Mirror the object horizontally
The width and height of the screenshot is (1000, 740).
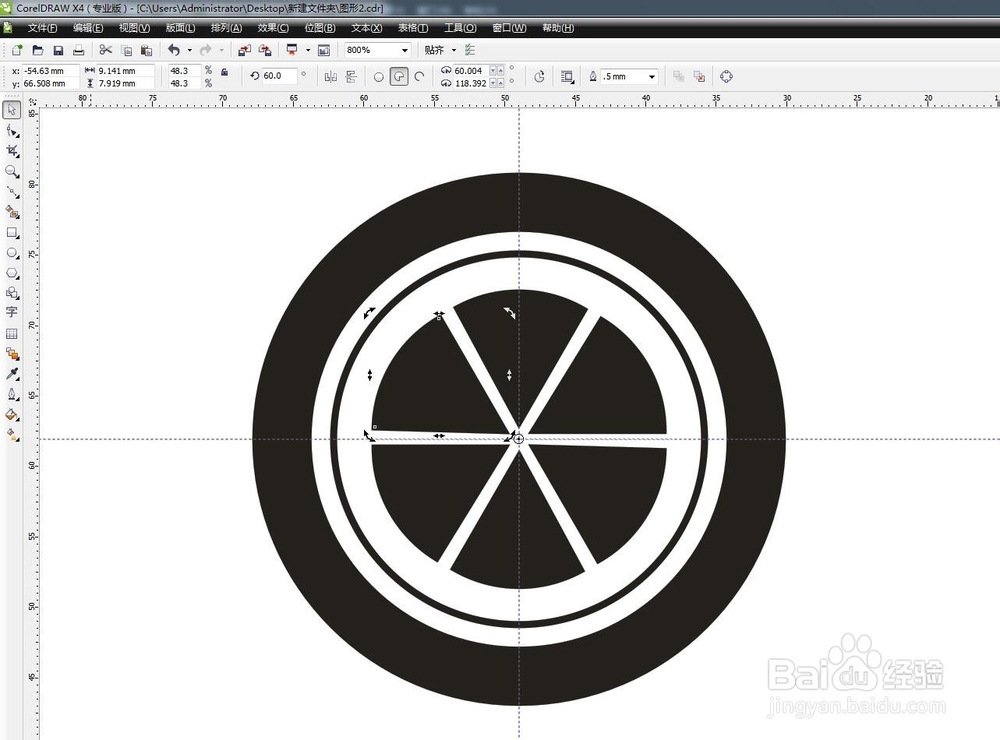330,77
